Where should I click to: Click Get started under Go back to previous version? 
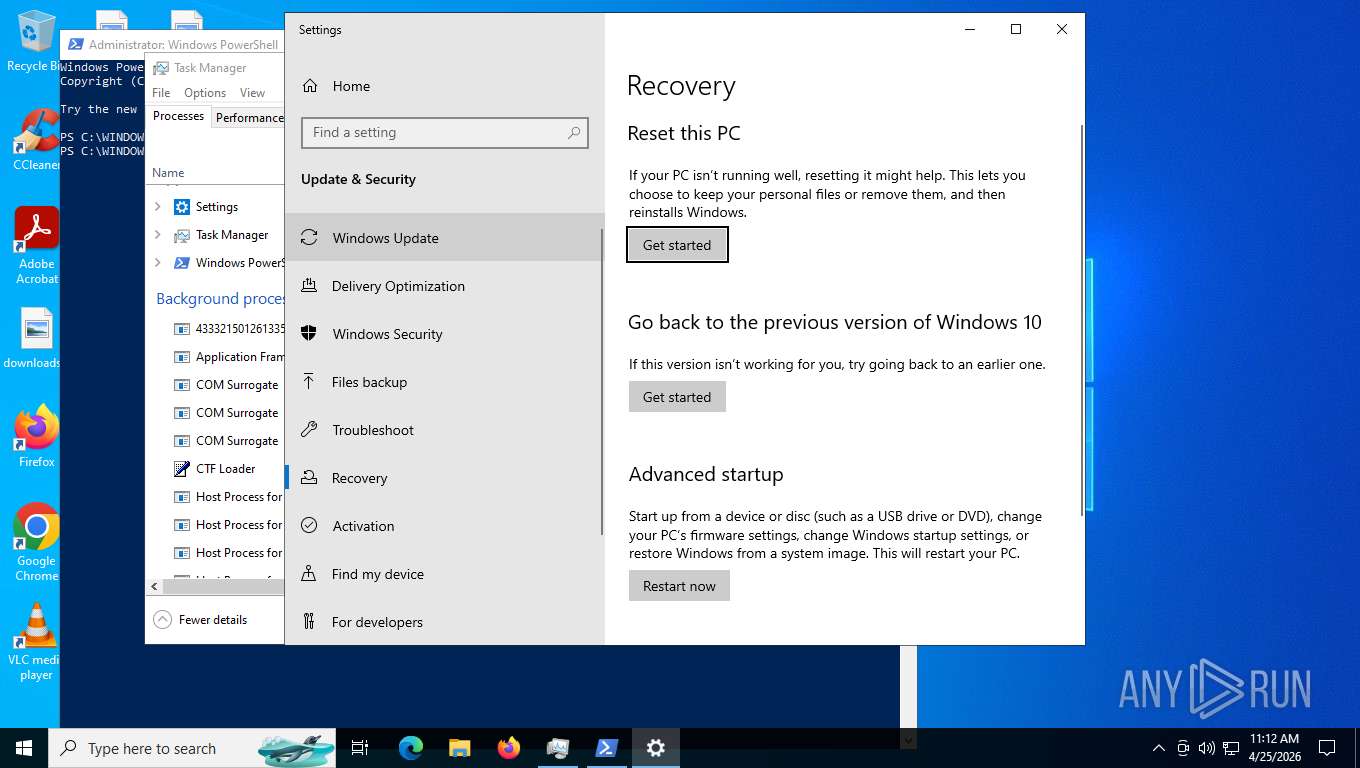coord(677,397)
